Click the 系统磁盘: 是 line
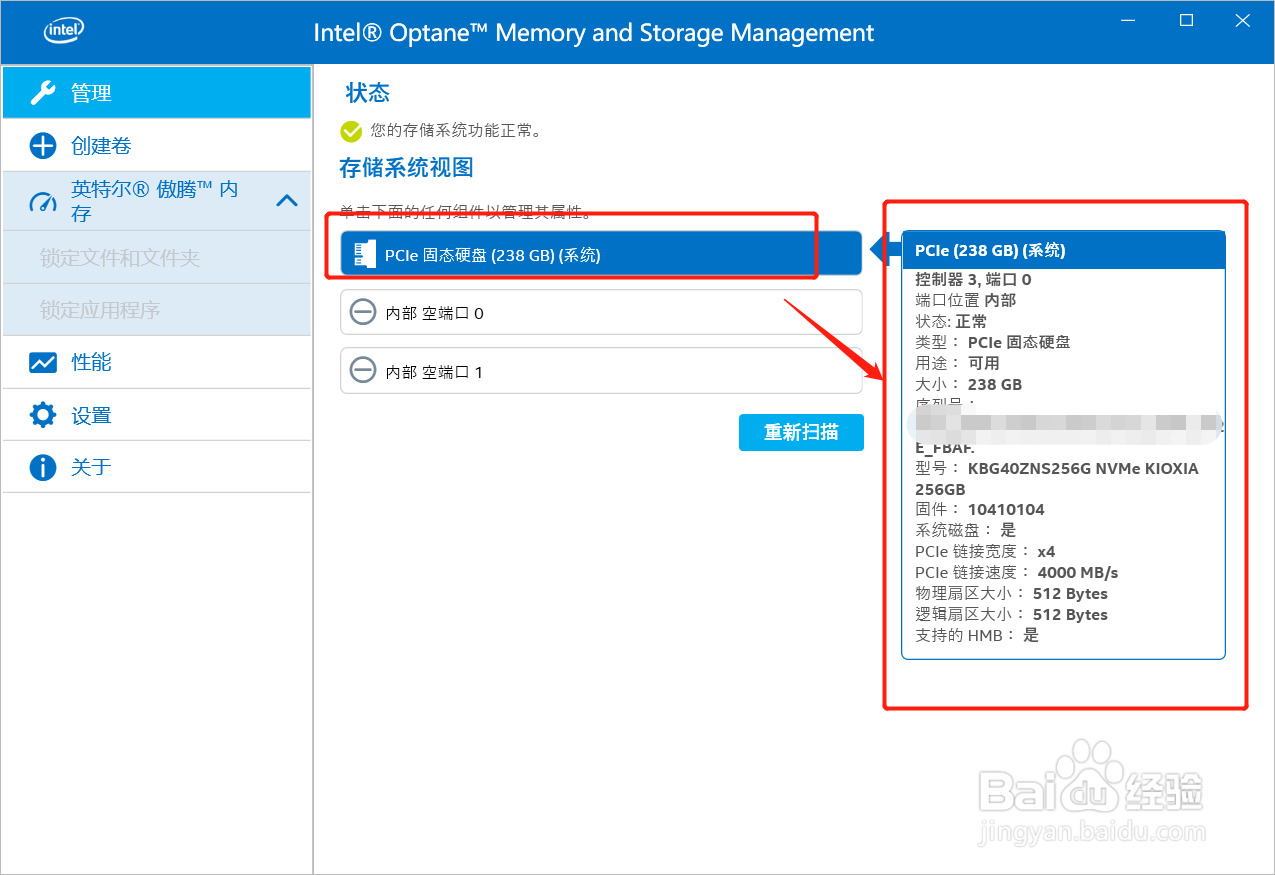Screen dimensions: 1275x875 click(x=965, y=530)
